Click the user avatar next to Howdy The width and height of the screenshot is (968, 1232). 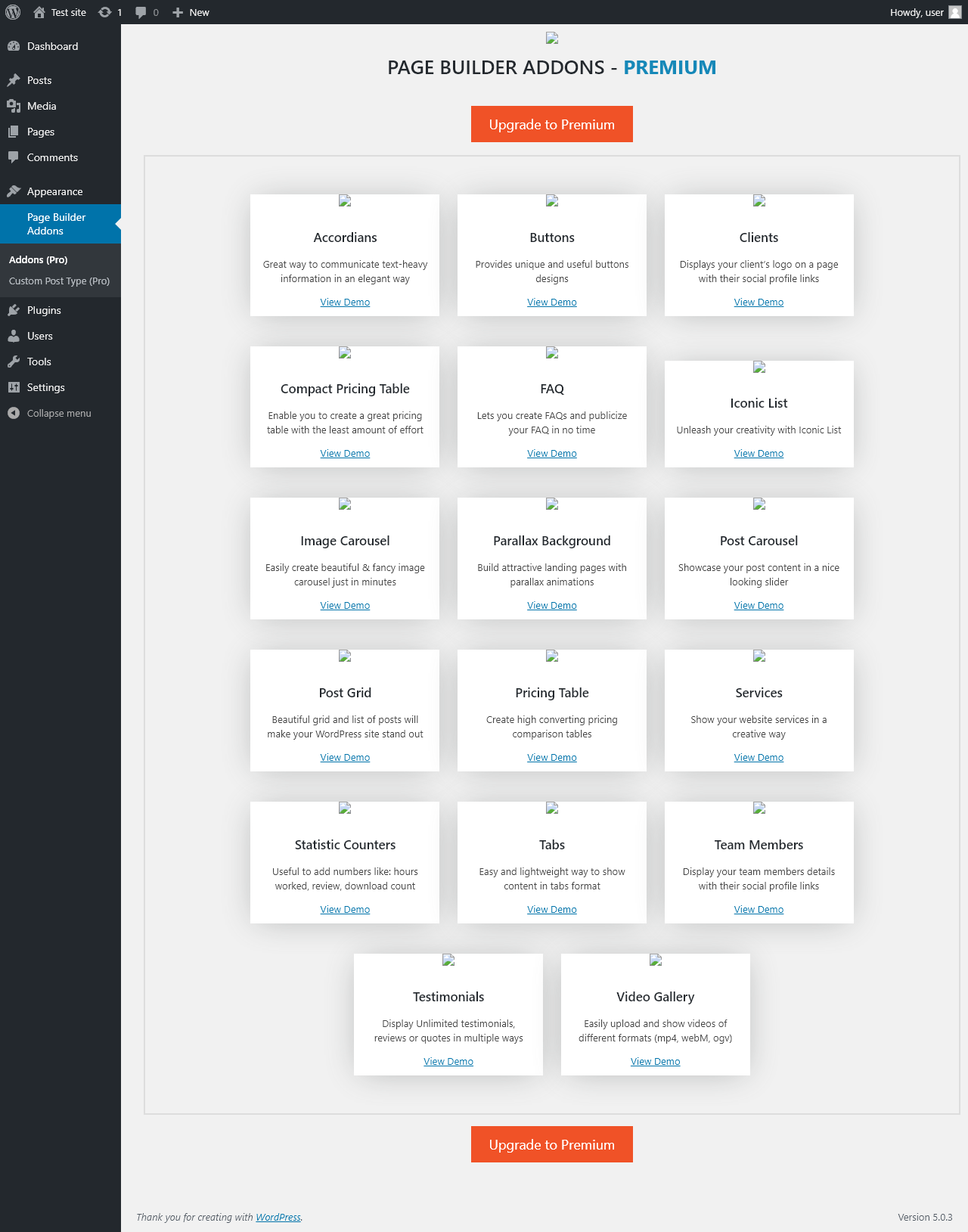(955, 12)
